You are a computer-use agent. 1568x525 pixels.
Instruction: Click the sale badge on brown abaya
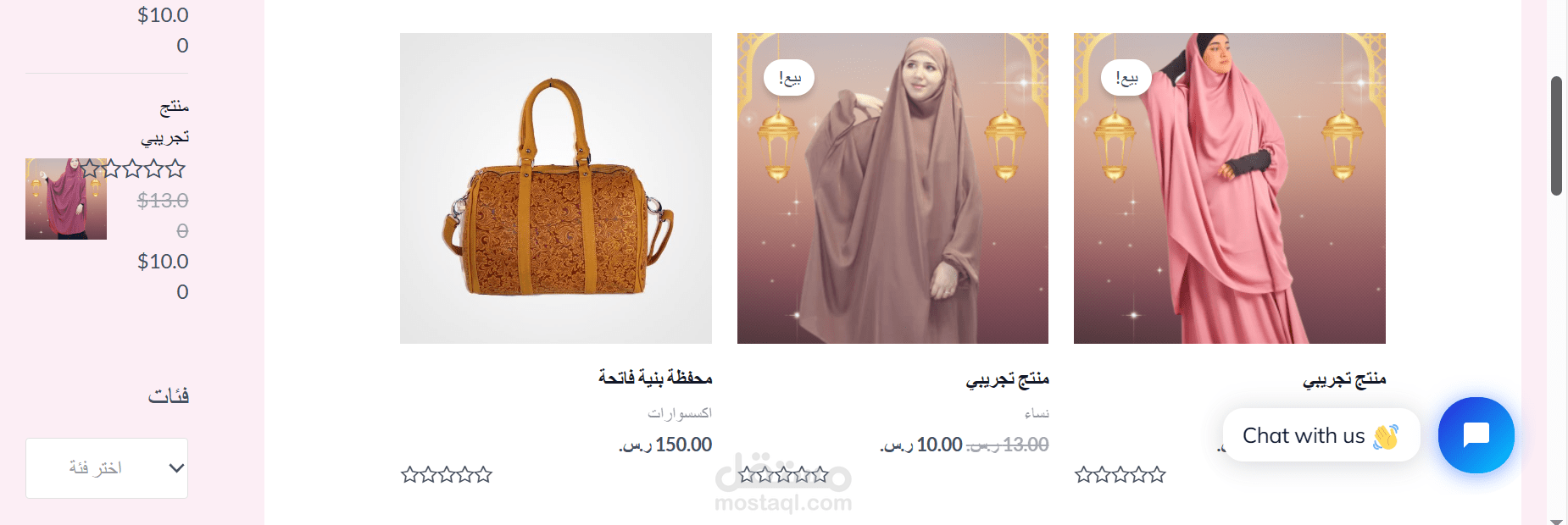(789, 78)
